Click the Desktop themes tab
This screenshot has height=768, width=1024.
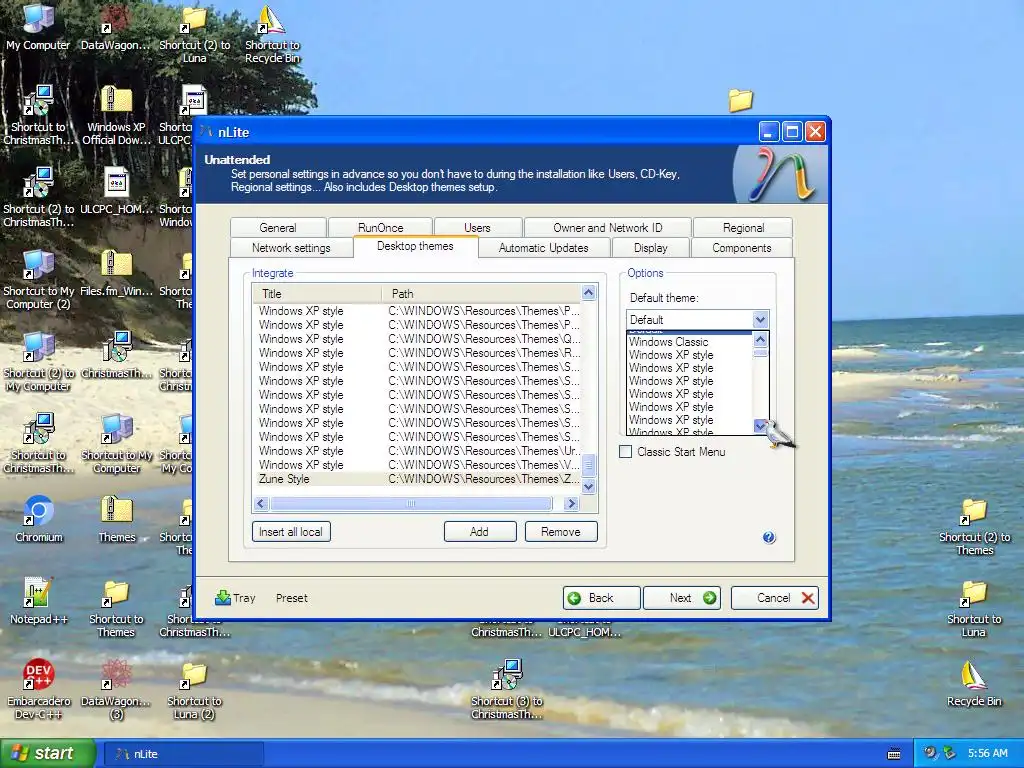click(415, 246)
